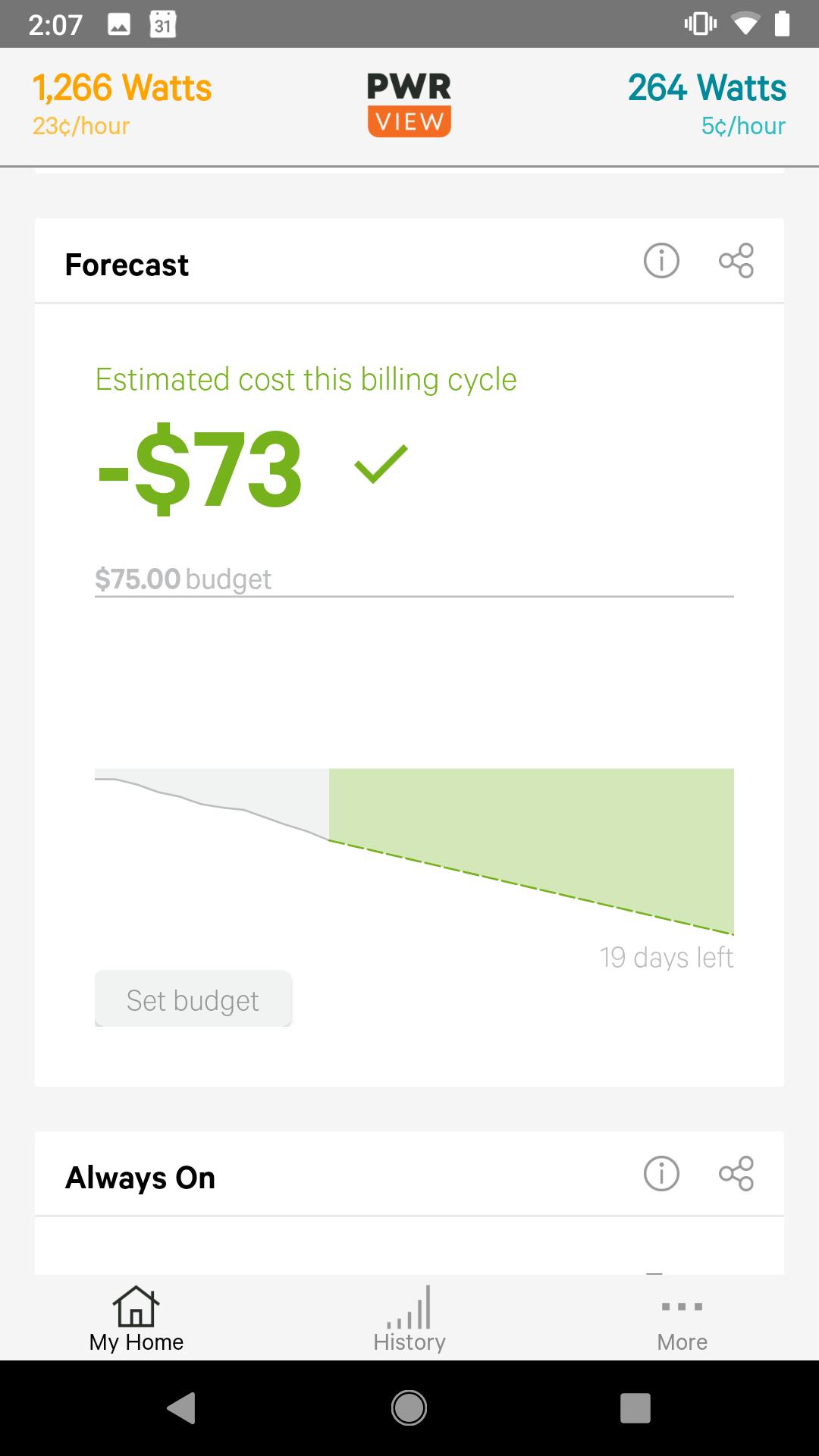This screenshot has height=1456, width=819.
Task: Share the Always On card
Action: (736, 1174)
